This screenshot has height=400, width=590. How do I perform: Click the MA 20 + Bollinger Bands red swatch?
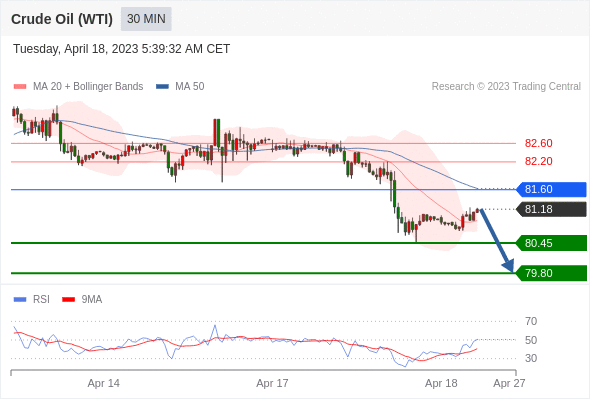click(x=20, y=87)
